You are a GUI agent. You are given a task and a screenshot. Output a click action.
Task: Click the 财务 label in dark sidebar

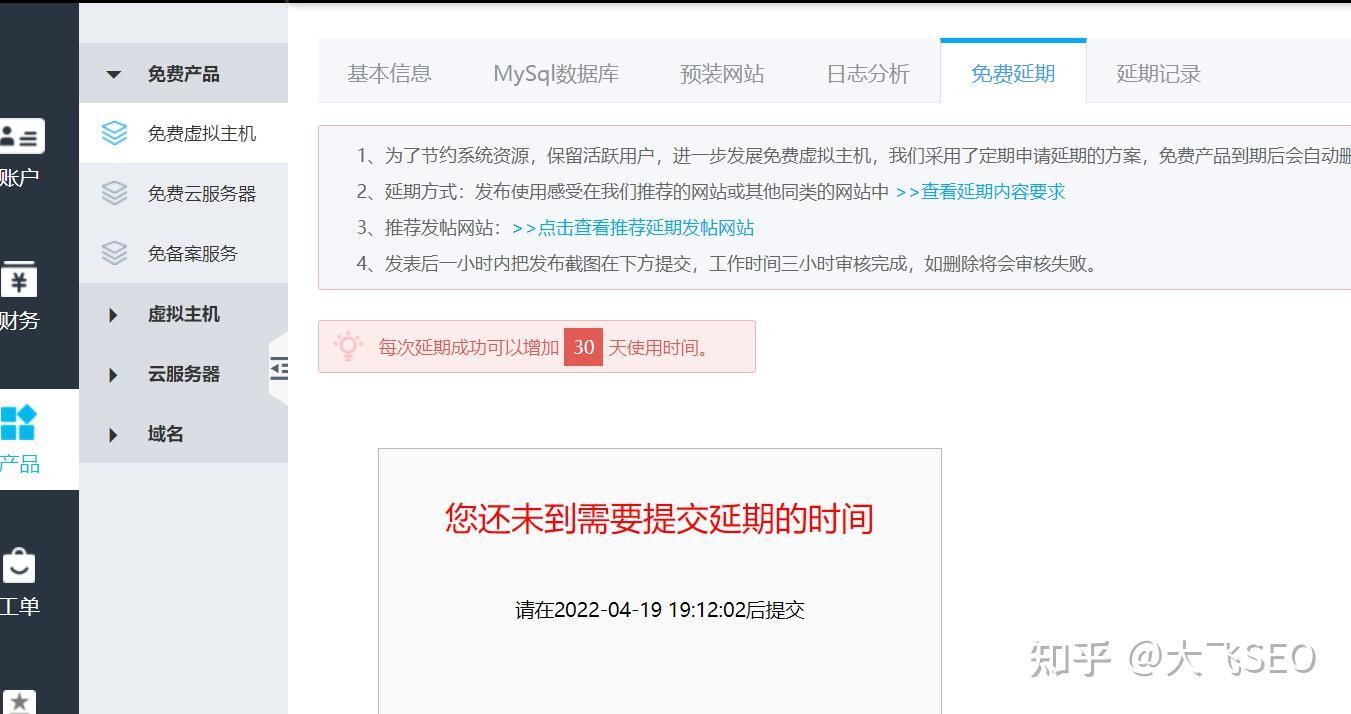point(19,321)
